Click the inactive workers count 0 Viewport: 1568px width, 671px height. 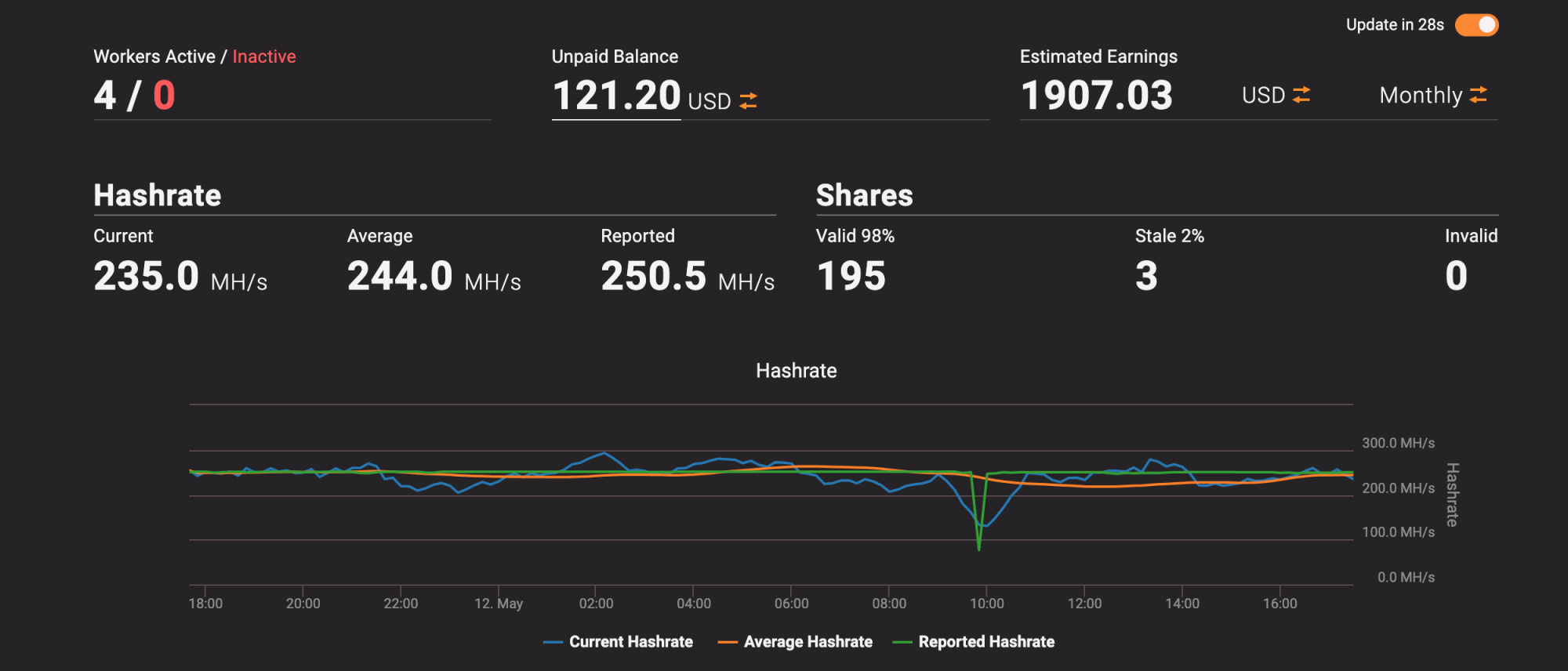click(164, 96)
